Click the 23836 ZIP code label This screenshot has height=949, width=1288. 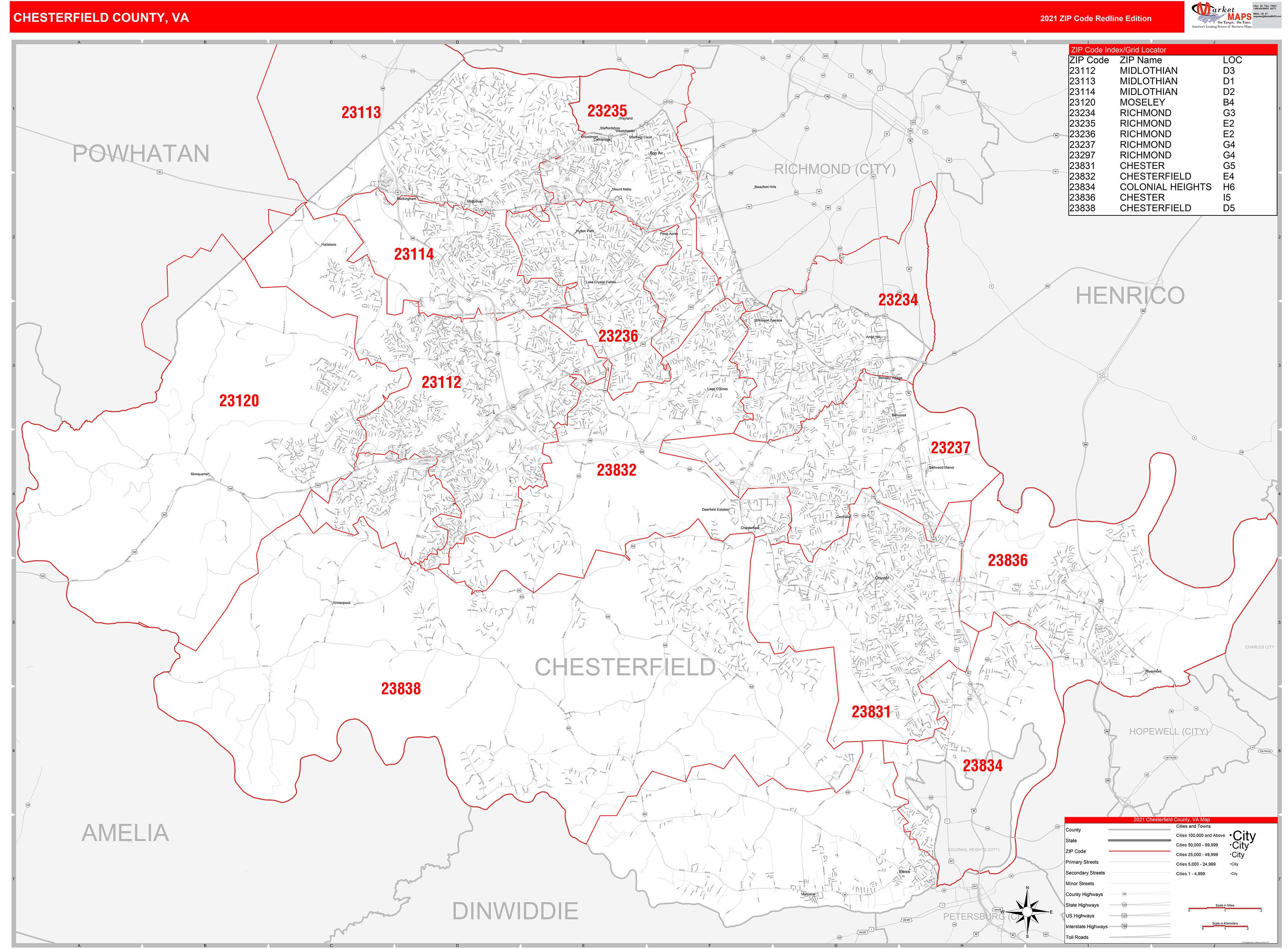(1007, 561)
